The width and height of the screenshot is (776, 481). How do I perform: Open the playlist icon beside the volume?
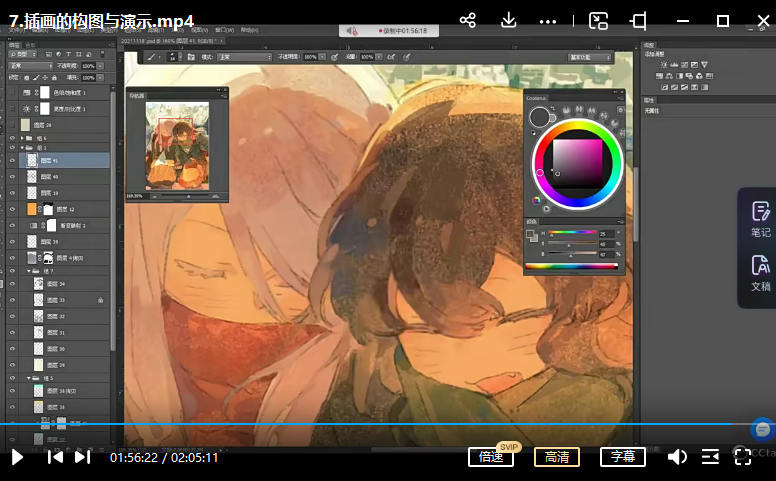click(x=710, y=457)
